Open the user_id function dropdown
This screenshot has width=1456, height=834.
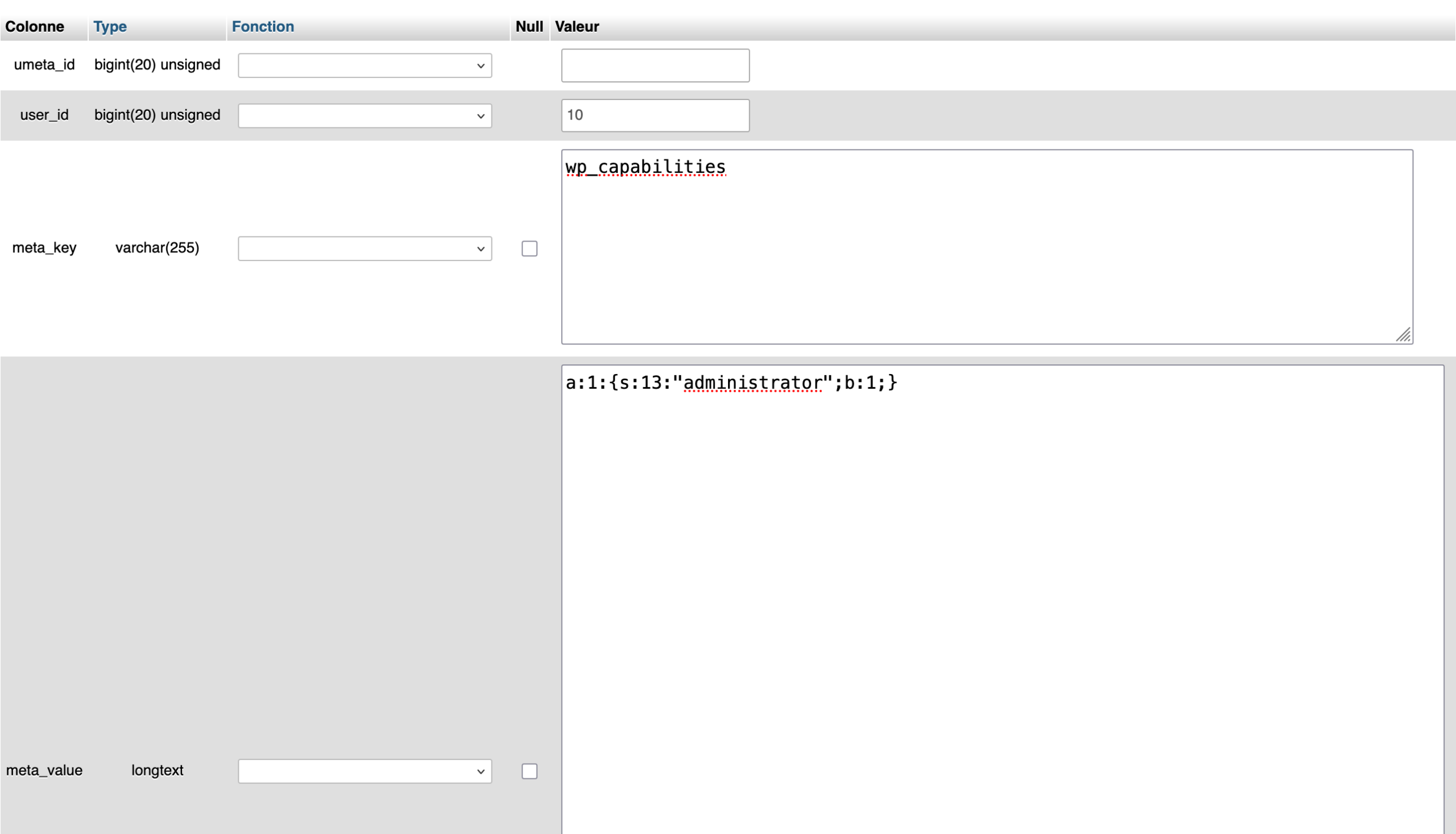coord(365,116)
